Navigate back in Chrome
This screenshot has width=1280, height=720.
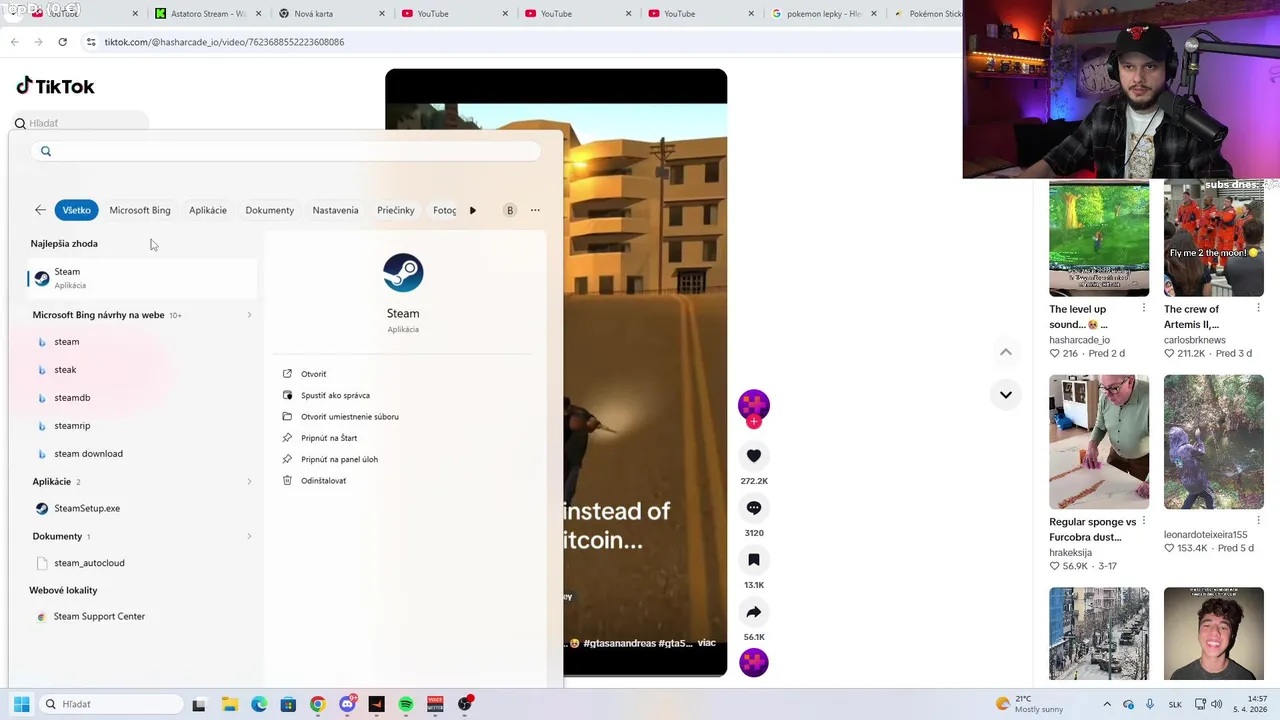[14, 42]
